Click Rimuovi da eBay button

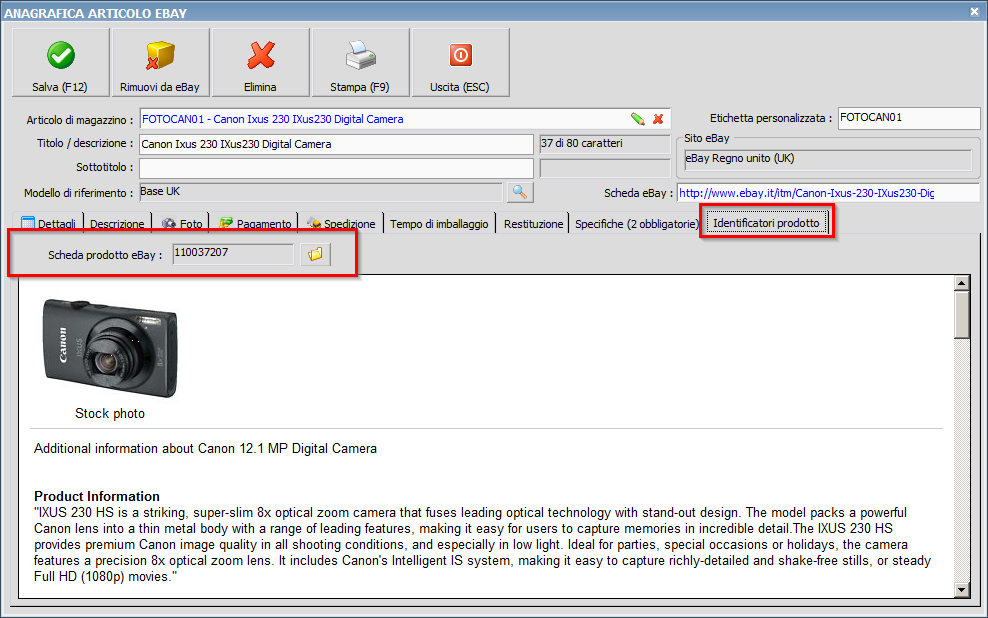point(160,62)
